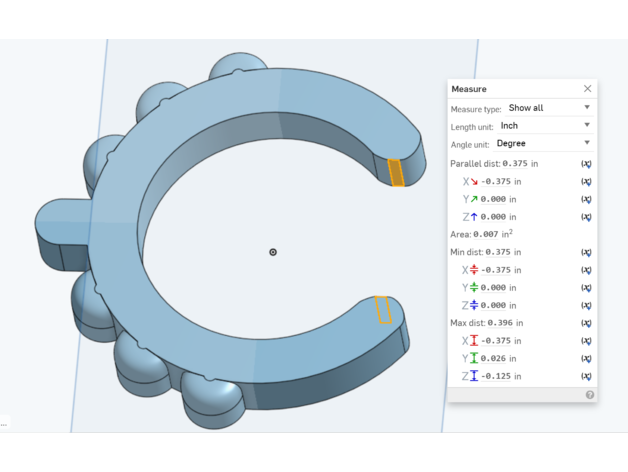Create variable from Parallel dist value
This screenshot has width=628, height=472.
pos(586,163)
